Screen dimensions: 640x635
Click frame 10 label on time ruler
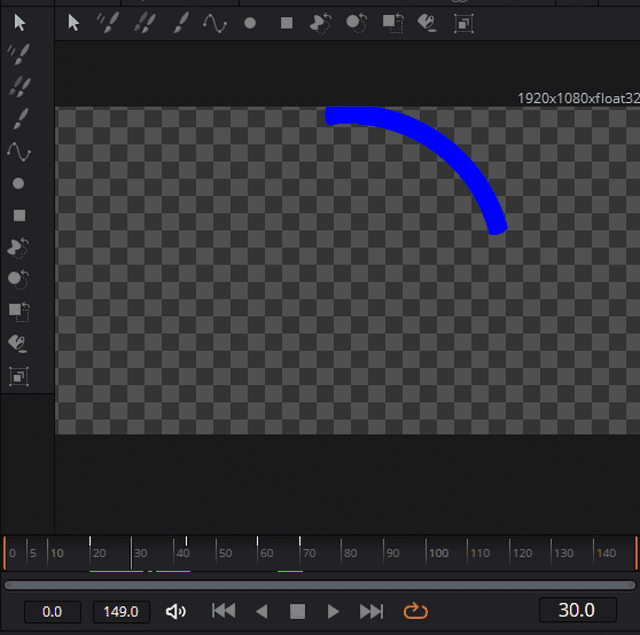tap(57, 553)
